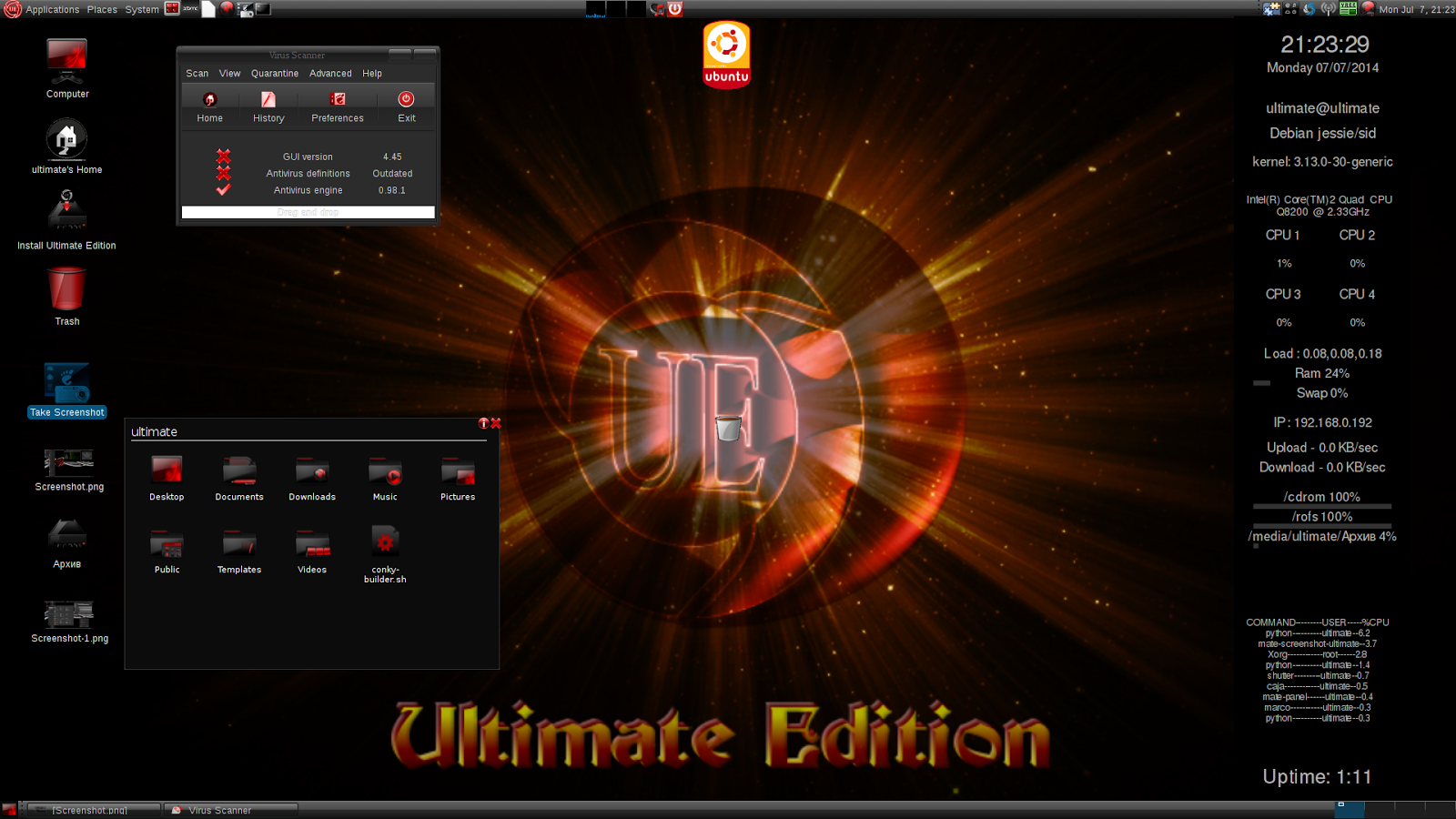The image size is (1456, 819).
Task: Click the check mark beside Antivirus engine
Action: click(x=223, y=189)
